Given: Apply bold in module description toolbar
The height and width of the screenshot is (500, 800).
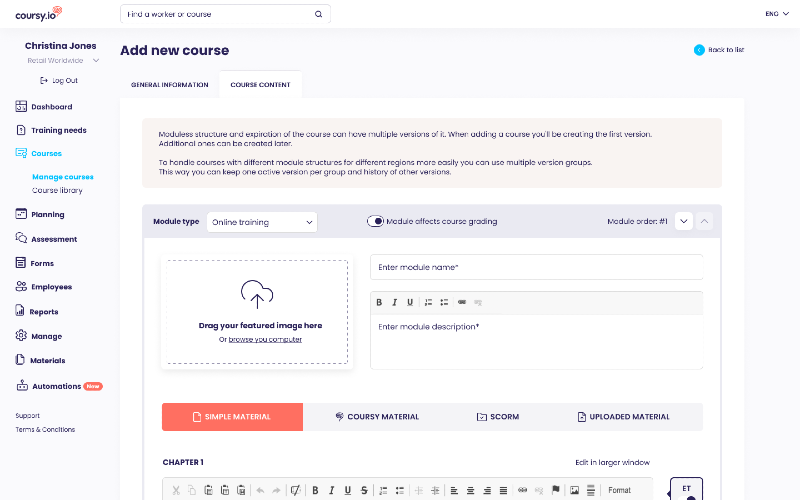Looking at the screenshot, I should pyautogui.click(x=379, y=303).
